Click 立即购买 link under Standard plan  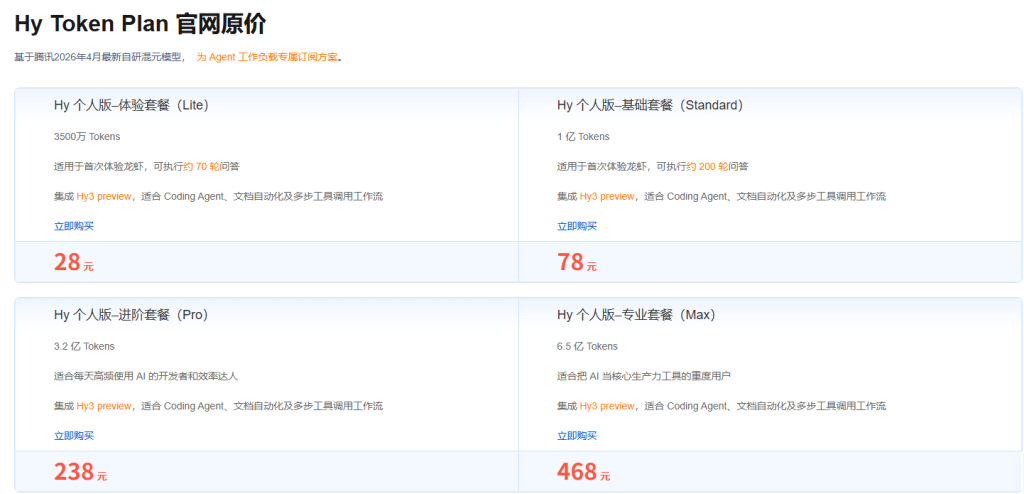point(577,226)
